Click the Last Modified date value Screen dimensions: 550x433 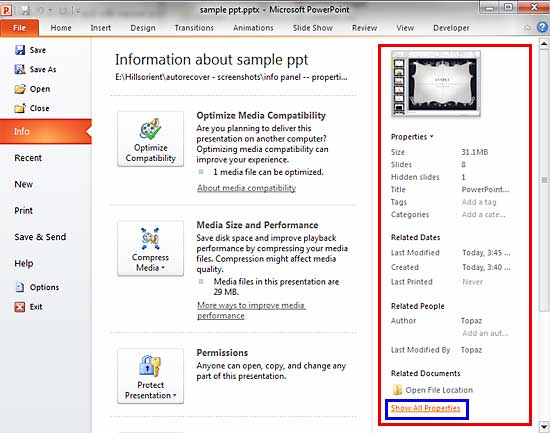[x=486, y=253]
